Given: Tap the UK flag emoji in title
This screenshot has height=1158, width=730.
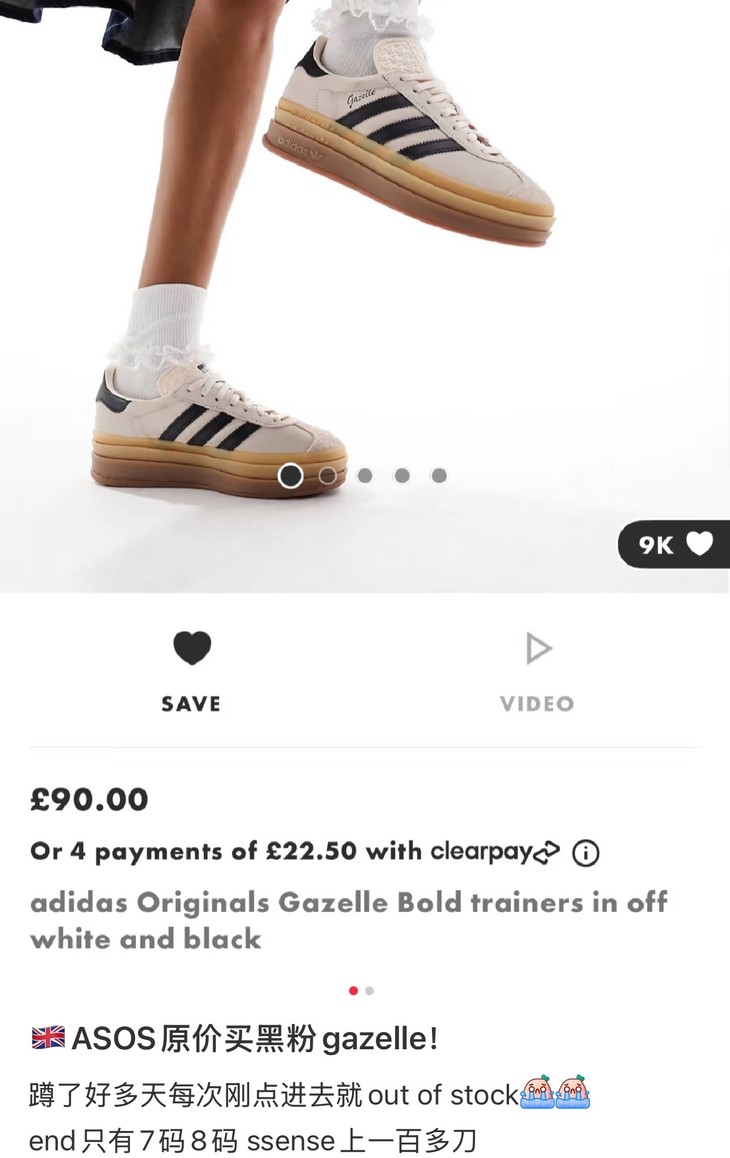Looking at the screenshot, I should coord(48,1038).
